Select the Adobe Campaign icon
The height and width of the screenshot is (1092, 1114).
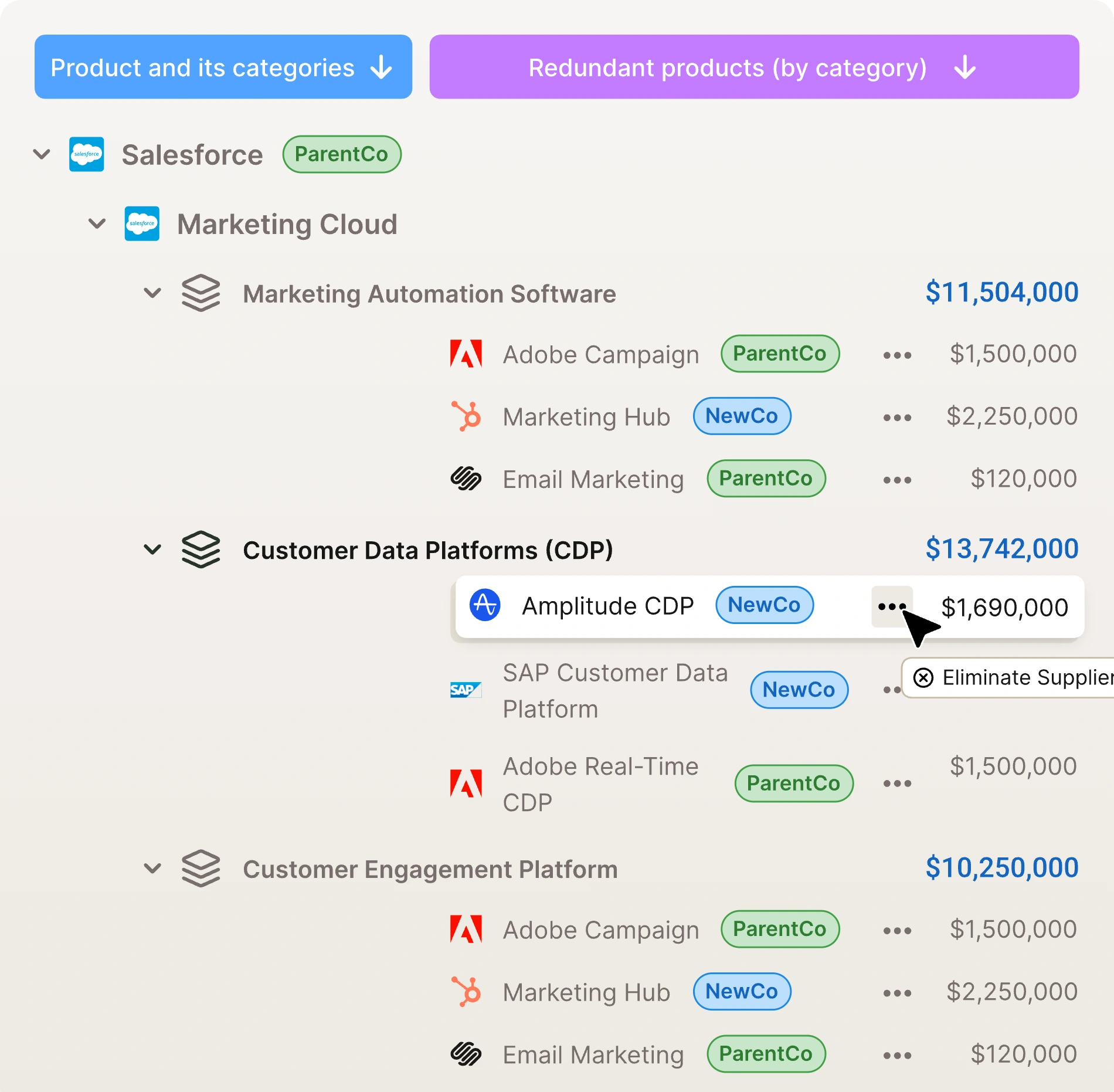click(465, 354)
